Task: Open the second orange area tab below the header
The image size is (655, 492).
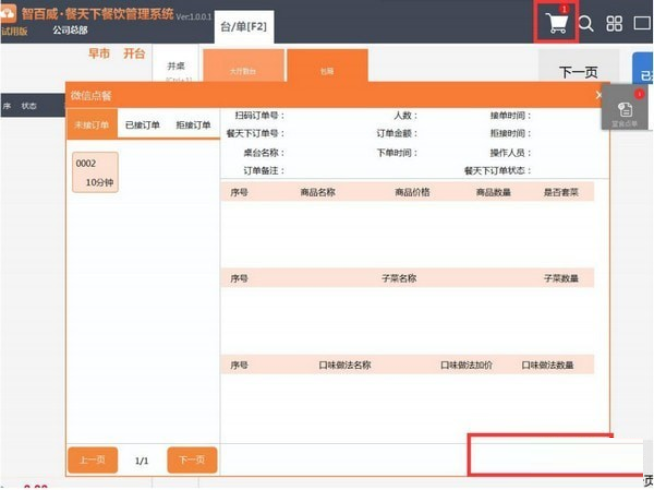Action: 327,66
